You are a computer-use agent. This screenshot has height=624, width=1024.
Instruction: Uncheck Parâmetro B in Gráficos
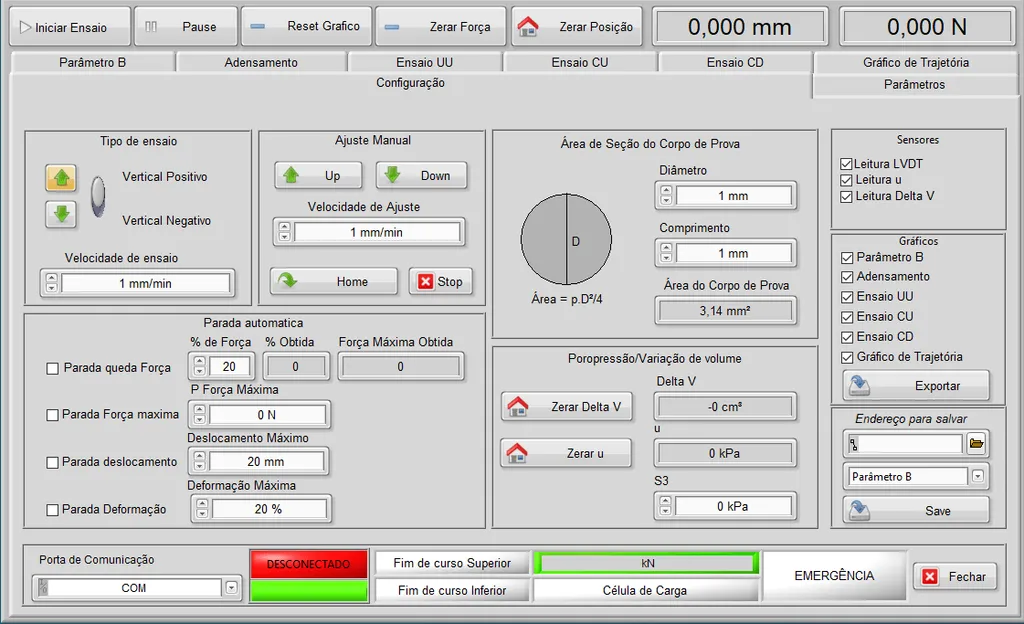click(x=848, y=258)
